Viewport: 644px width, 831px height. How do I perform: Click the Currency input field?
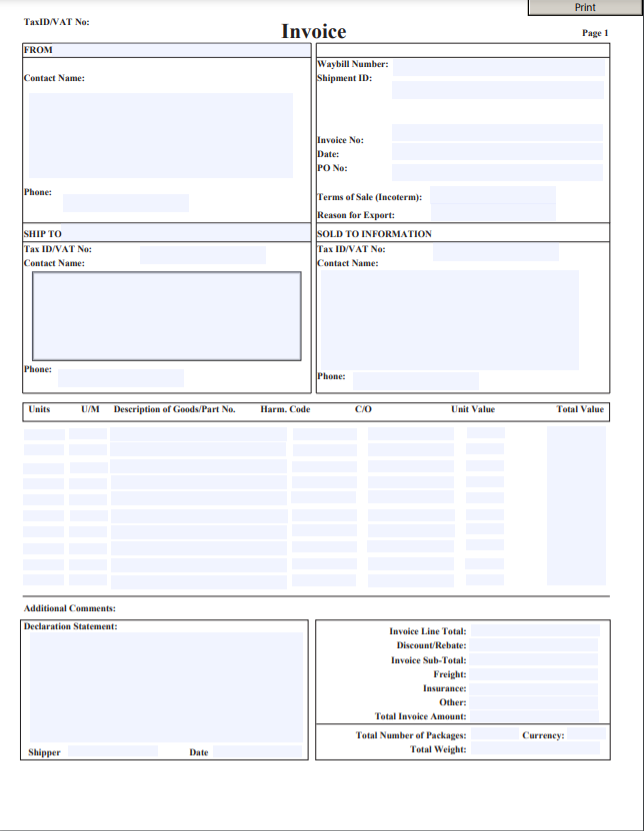[585, 735]
